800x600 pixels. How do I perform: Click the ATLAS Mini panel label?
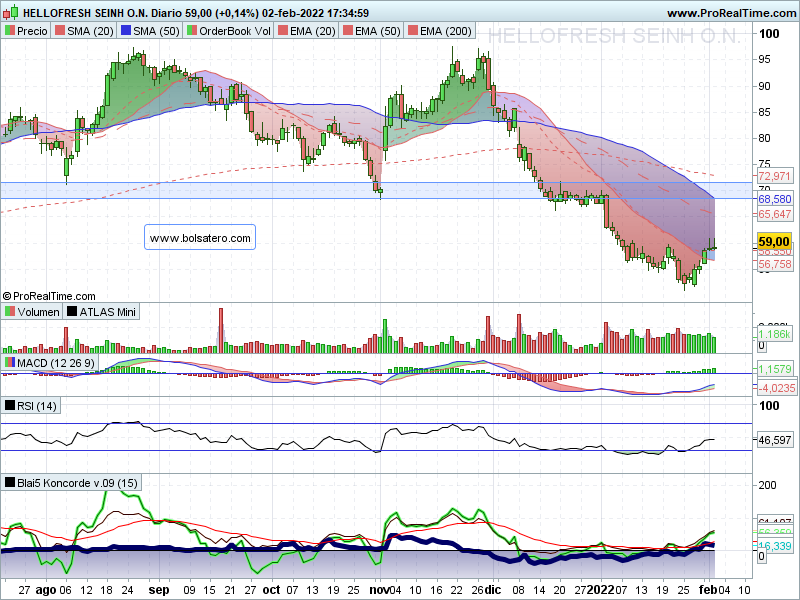108,312
